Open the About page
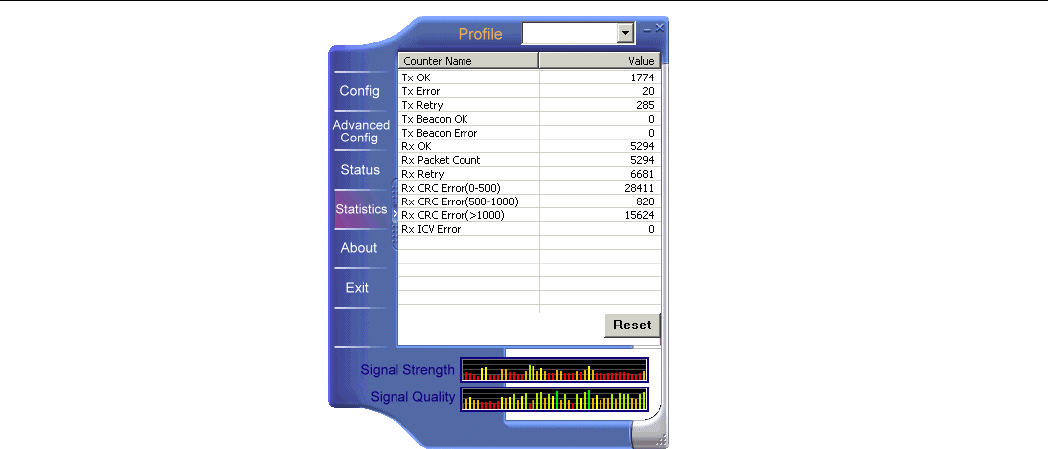1048x449 pixels. pyautogui.click(x=359, y=248)
